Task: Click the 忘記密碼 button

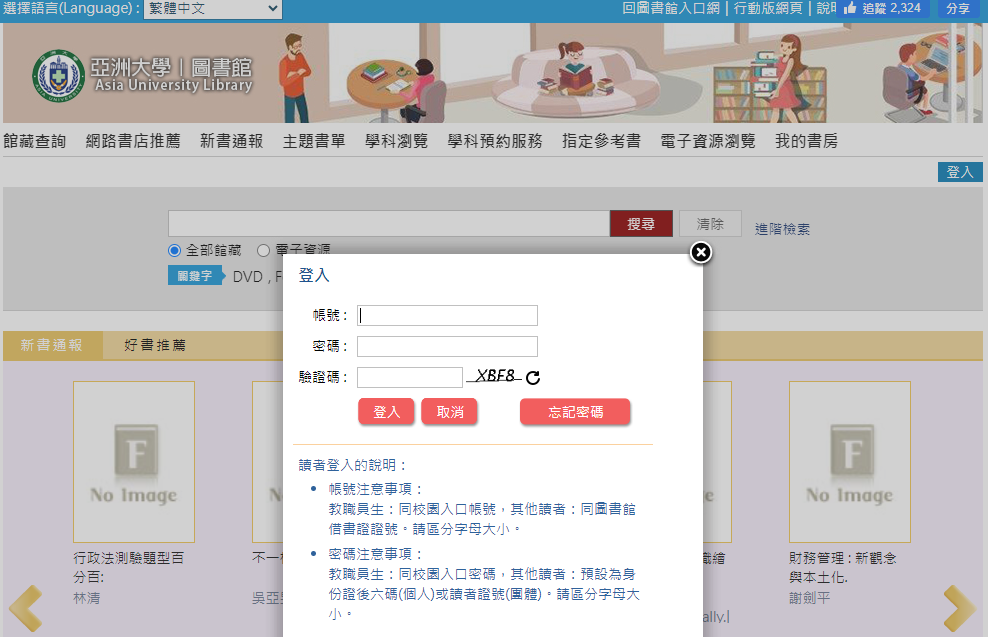Action: 575,411
